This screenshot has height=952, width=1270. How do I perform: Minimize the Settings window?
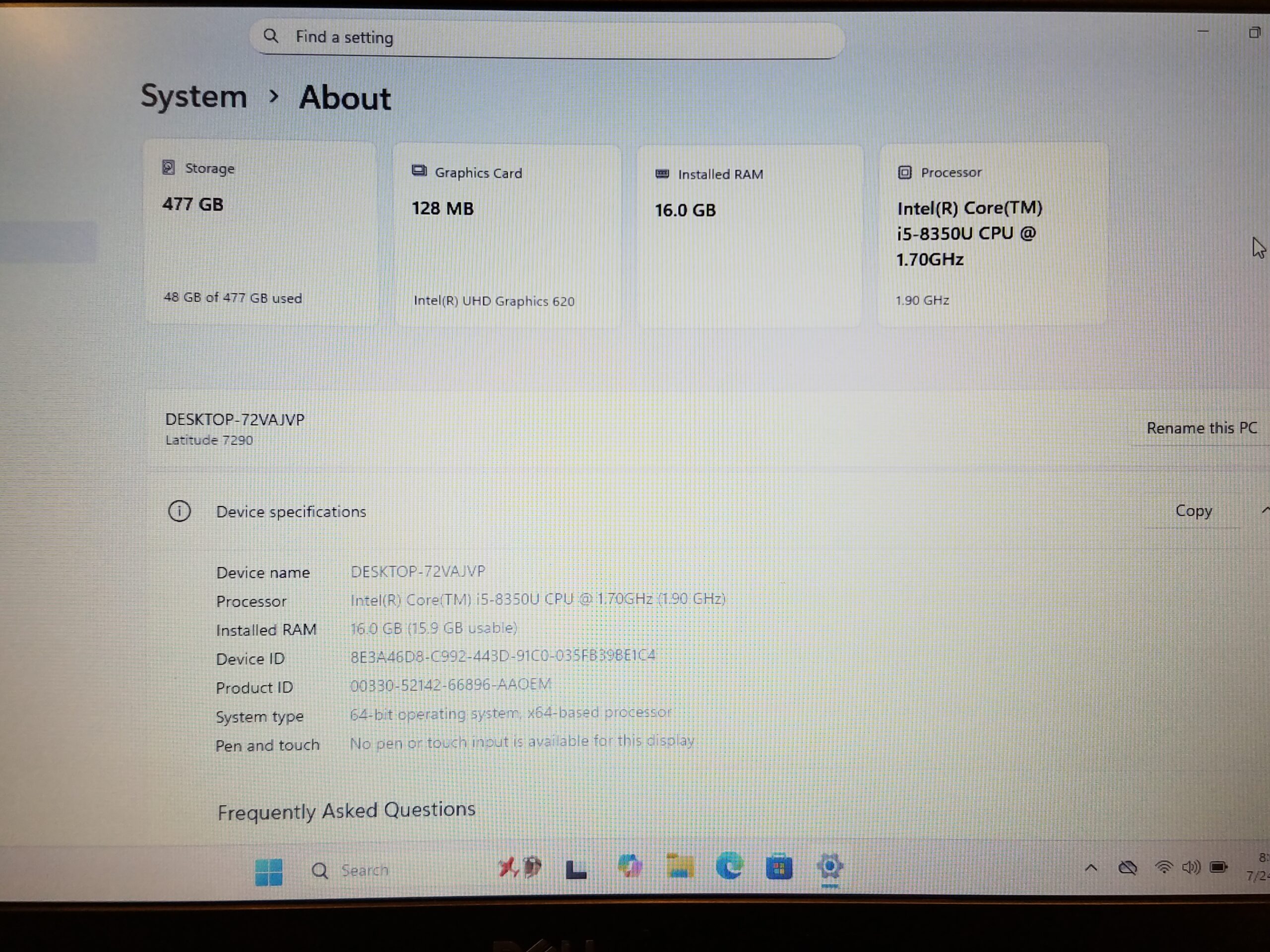(x=1204, y=32)
